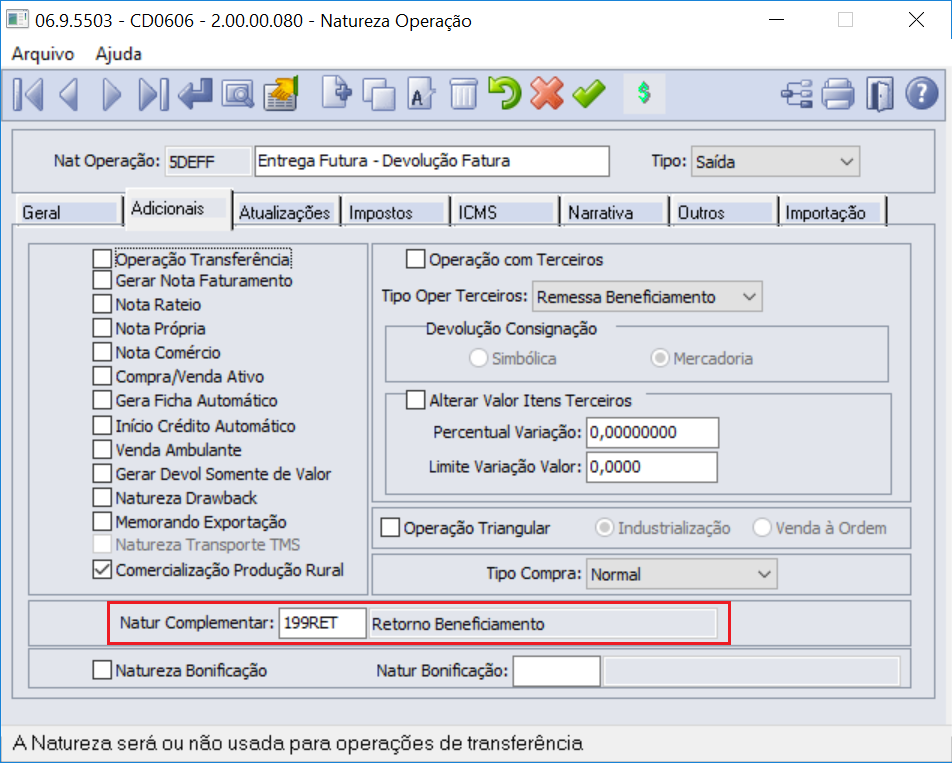Cancel with the red X icon
952x763 pixels.
click(x=546, y=93)
